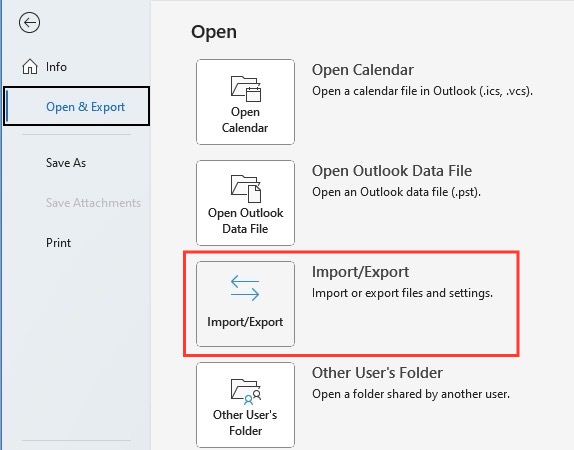Click the Open Outlook Data File heading
The width and height of the screenshot is (574, 450).
click(x=392, y=171)
